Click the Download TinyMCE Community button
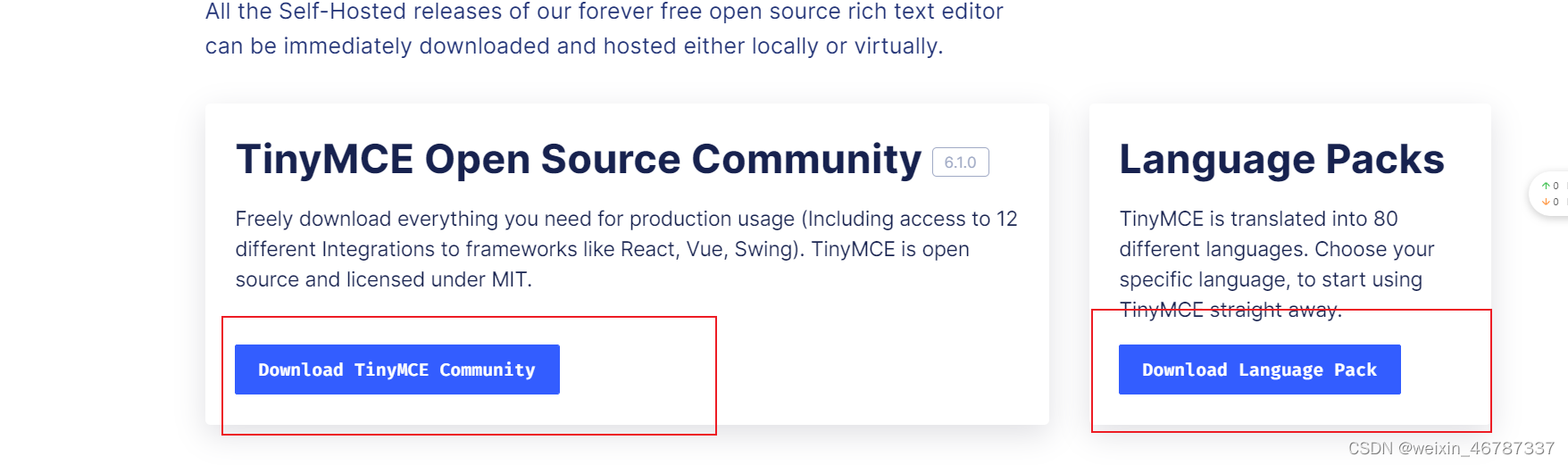The image size is (1568, 465). 397,370
